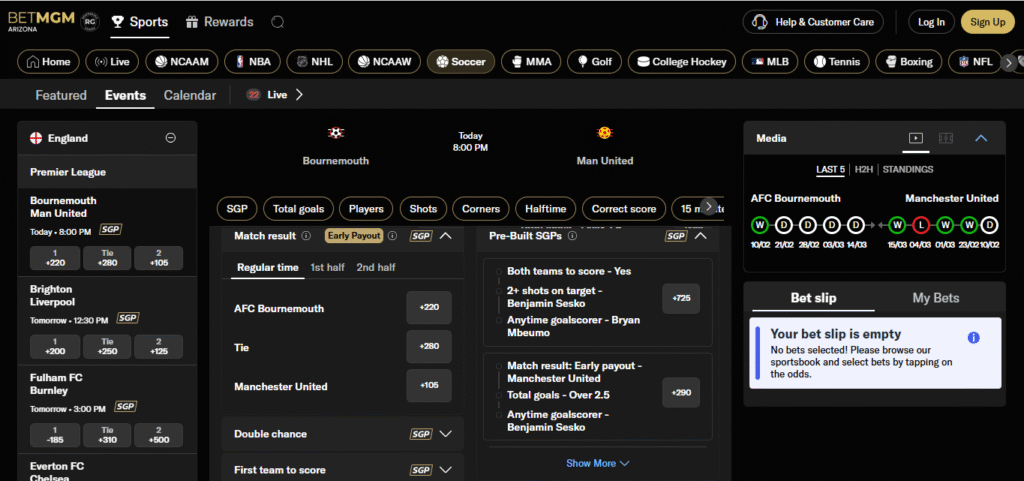Filter markets by Correct score
Image resolution: width=1024 pixels, height=481 pixels.
coord(624,209)
